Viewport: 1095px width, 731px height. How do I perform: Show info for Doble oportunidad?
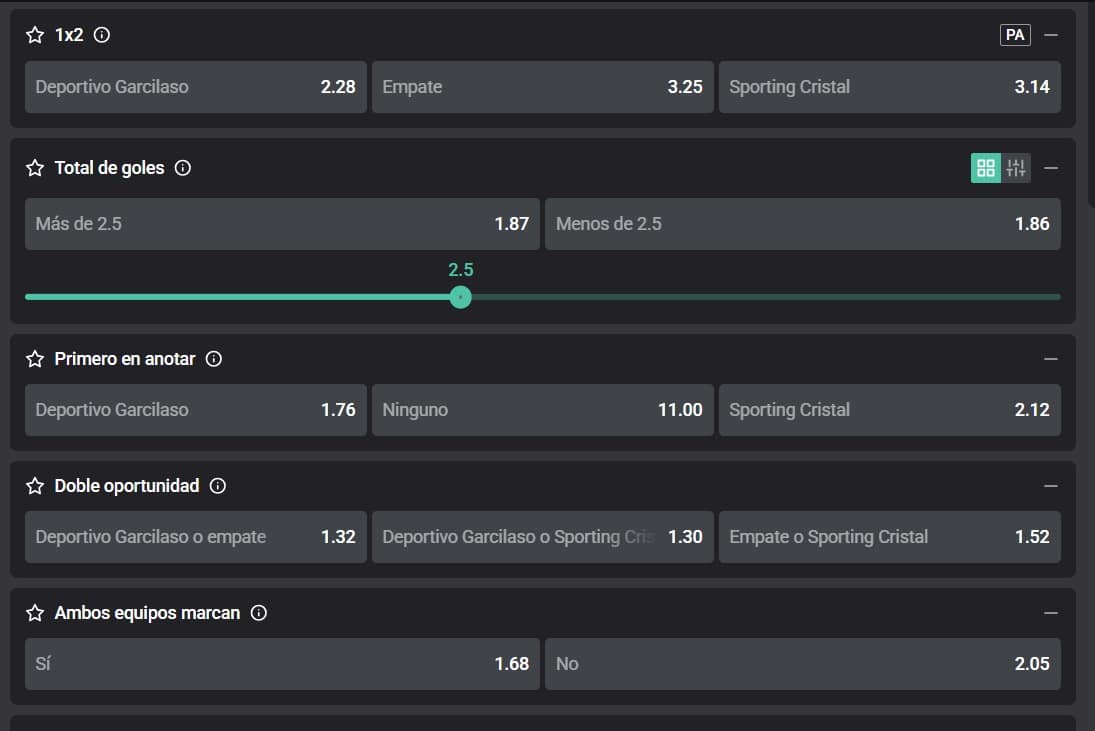218,486
